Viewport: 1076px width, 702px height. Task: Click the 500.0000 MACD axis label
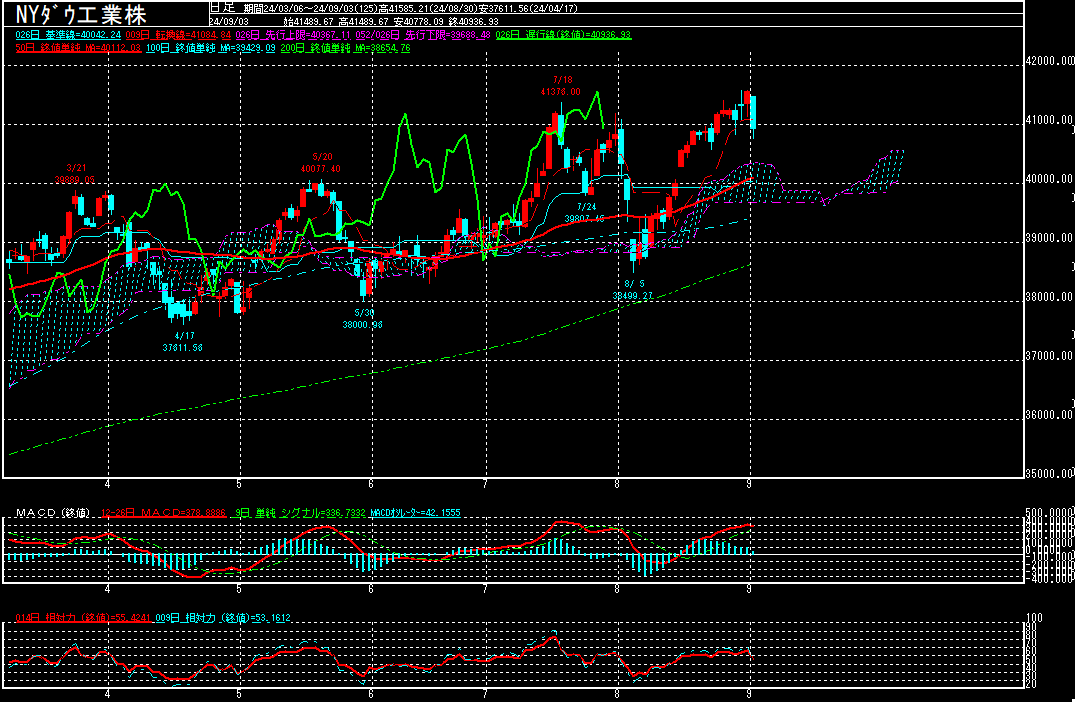point(1049,513)
